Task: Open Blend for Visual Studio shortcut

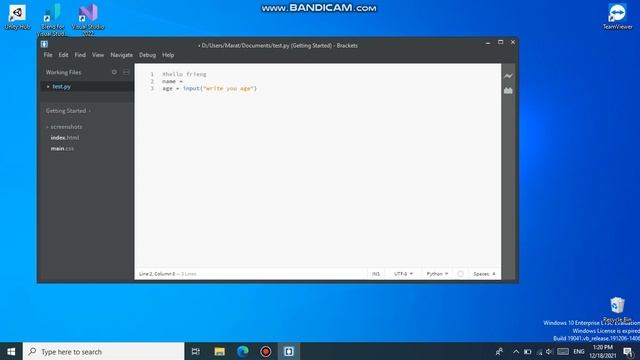Action: [52, 20]
